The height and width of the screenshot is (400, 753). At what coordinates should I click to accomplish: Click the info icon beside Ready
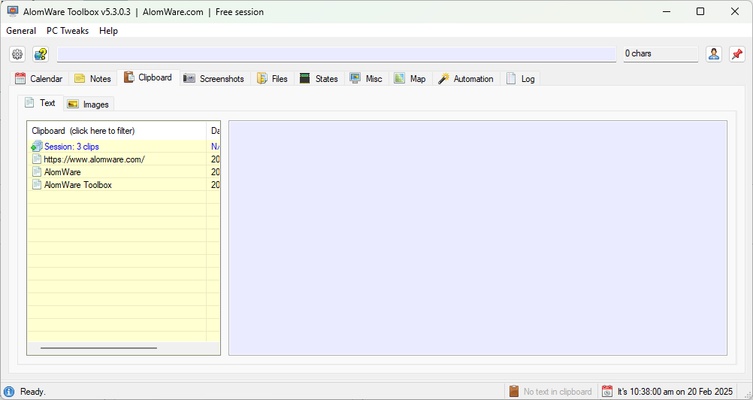[x=9, y=391]
